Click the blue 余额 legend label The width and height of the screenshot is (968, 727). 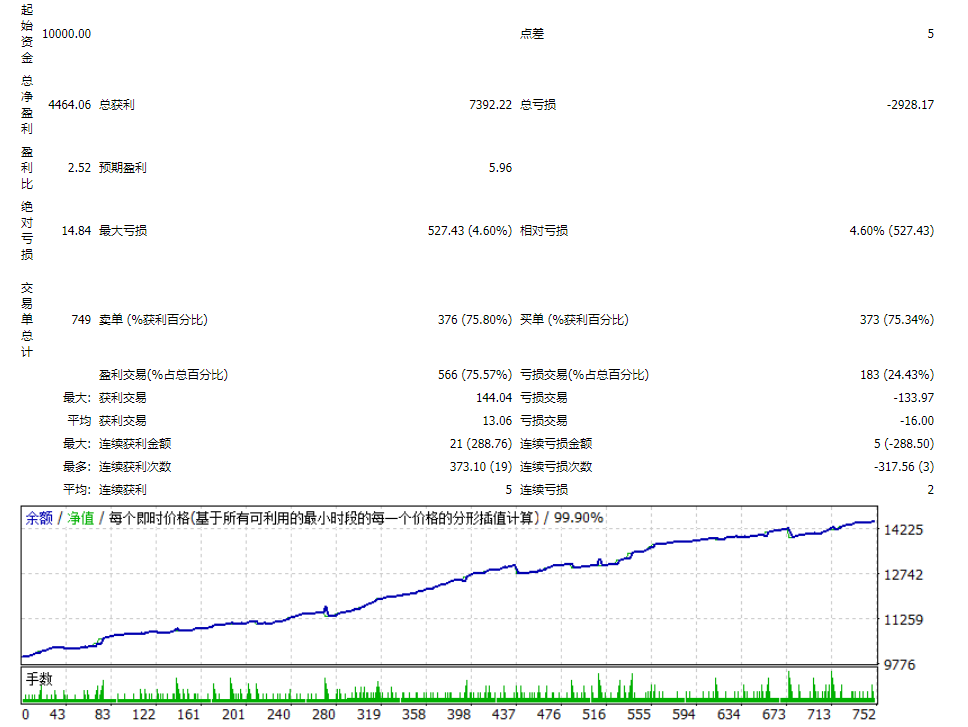[39, 518]
